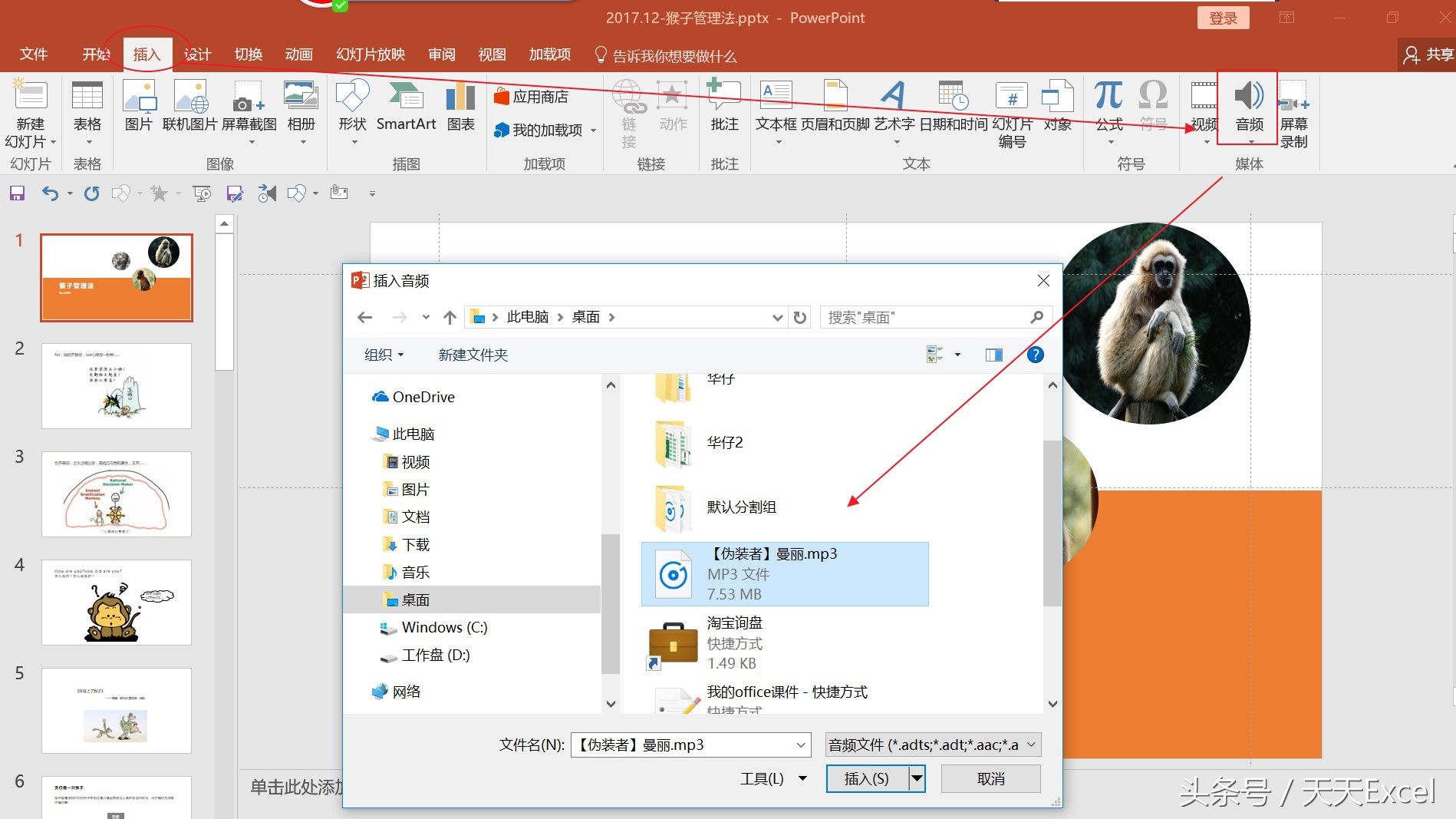Select Music (音乐) in the navigation pane
The image size is (1456, 819).
pyautogui.click(x=407, y=573)
